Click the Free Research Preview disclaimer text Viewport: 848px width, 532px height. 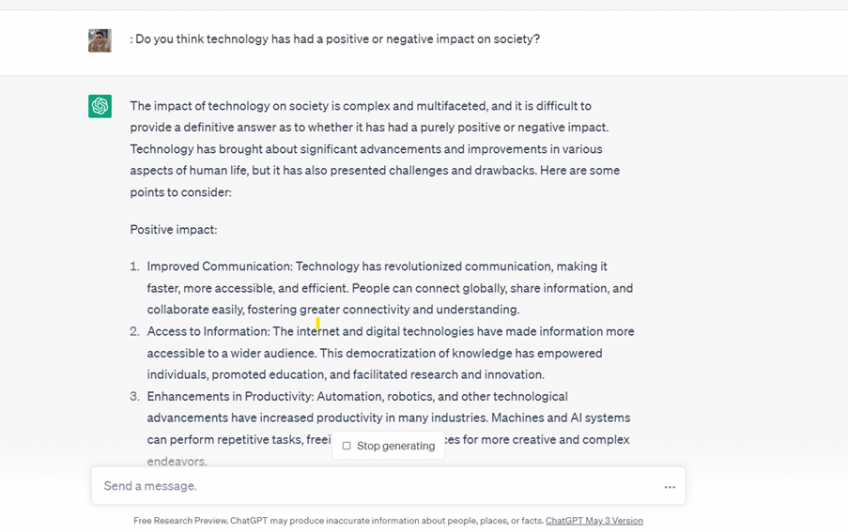click(x=338, y=521)
